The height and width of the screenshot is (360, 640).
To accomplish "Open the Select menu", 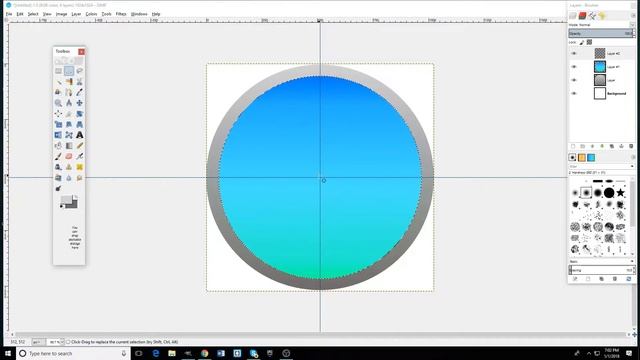I will click(x=33, y=14).
